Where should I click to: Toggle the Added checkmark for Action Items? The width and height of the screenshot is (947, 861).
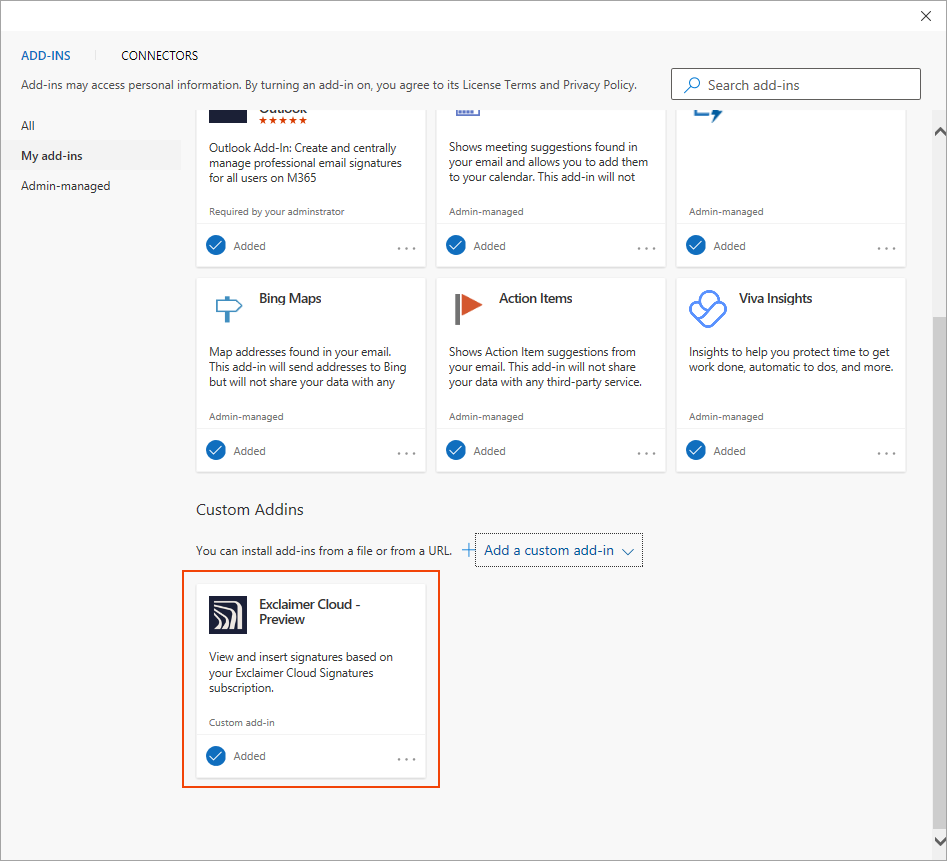[x=456, y=450]
